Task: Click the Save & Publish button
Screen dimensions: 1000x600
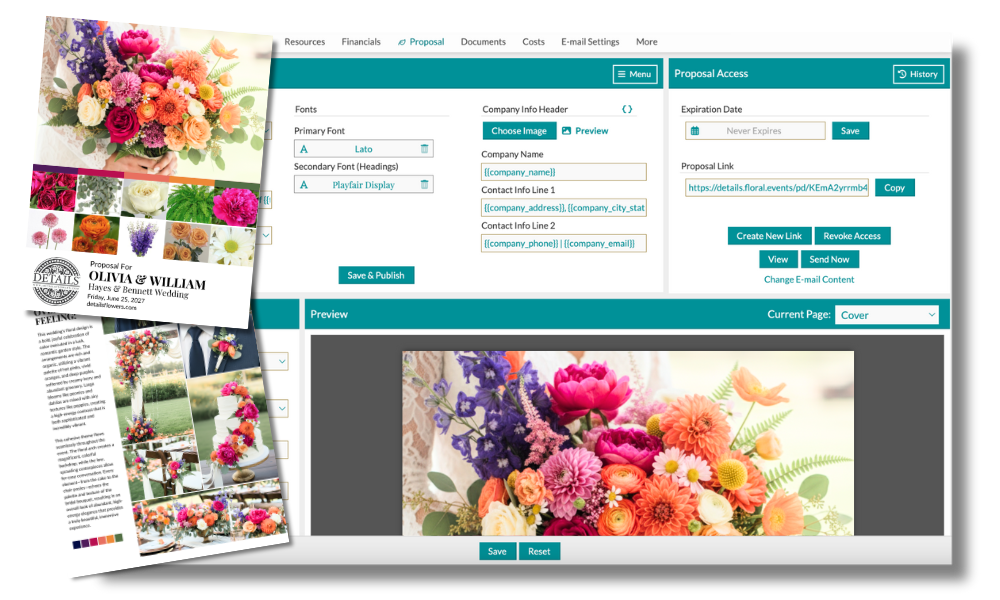Action: pyautogui.click(x=375, y=275)
